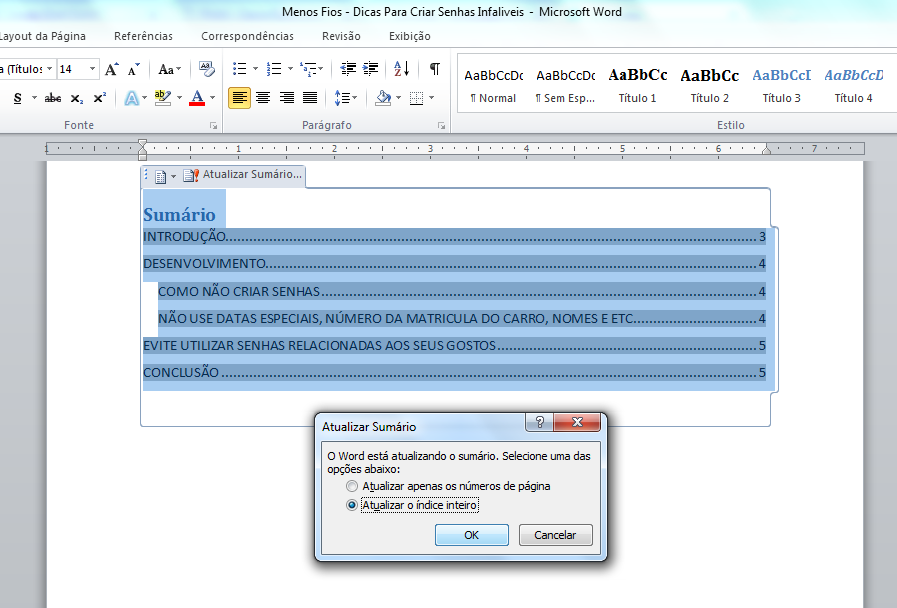The image size is (897, 608).
Task: Choose 'Atualizar apenas os números de página'
Action: (x=352, y=486)
